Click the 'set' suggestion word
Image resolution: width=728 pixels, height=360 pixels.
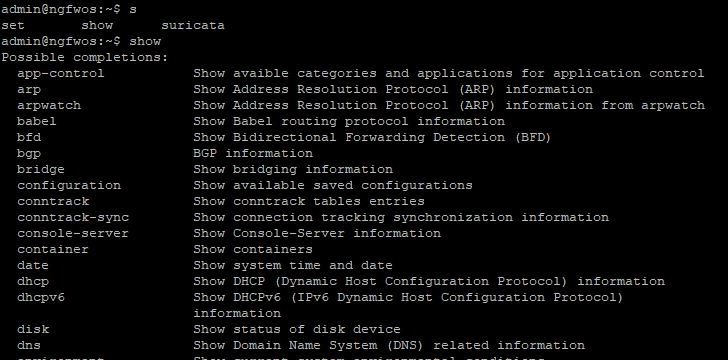[13, 25]
